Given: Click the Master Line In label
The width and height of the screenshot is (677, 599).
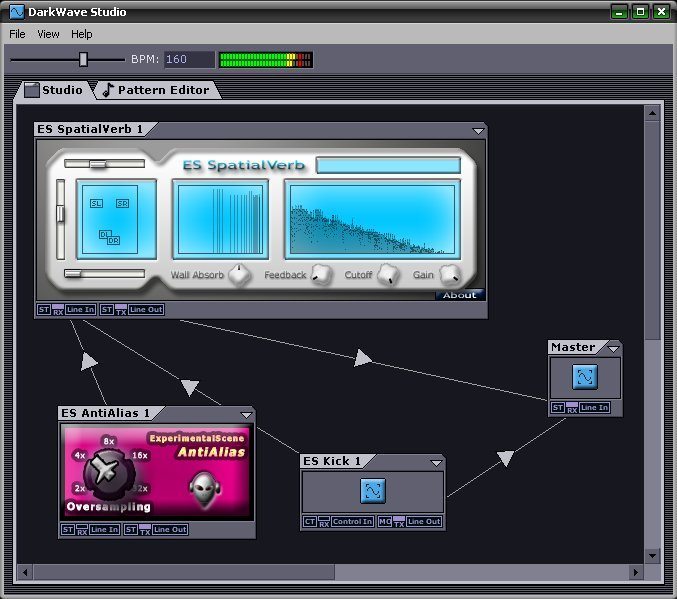Looking at the screenshot, I should point(595,408).
